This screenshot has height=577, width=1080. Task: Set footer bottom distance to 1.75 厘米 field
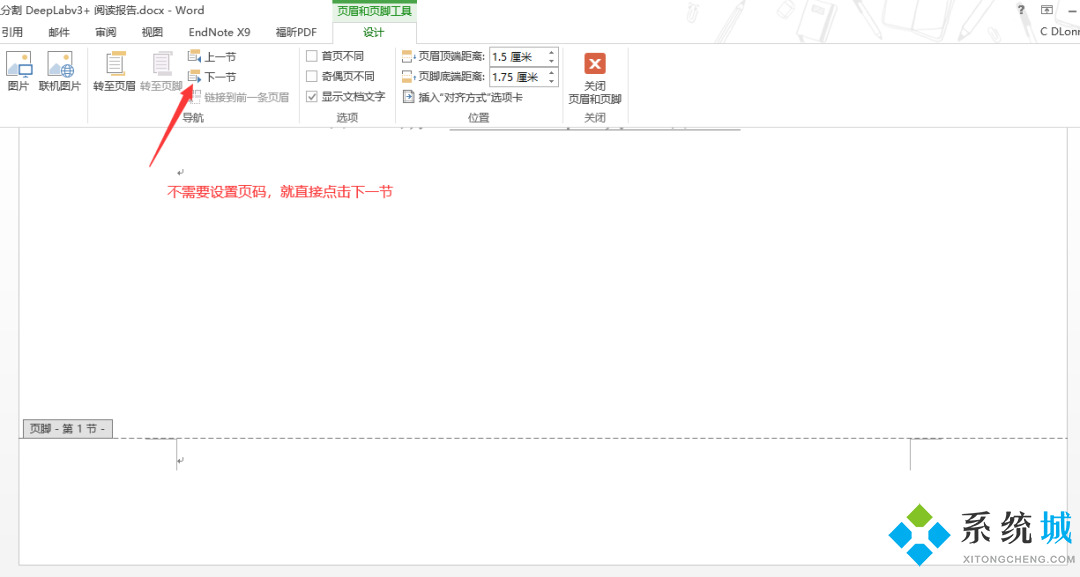coord(513,76)
